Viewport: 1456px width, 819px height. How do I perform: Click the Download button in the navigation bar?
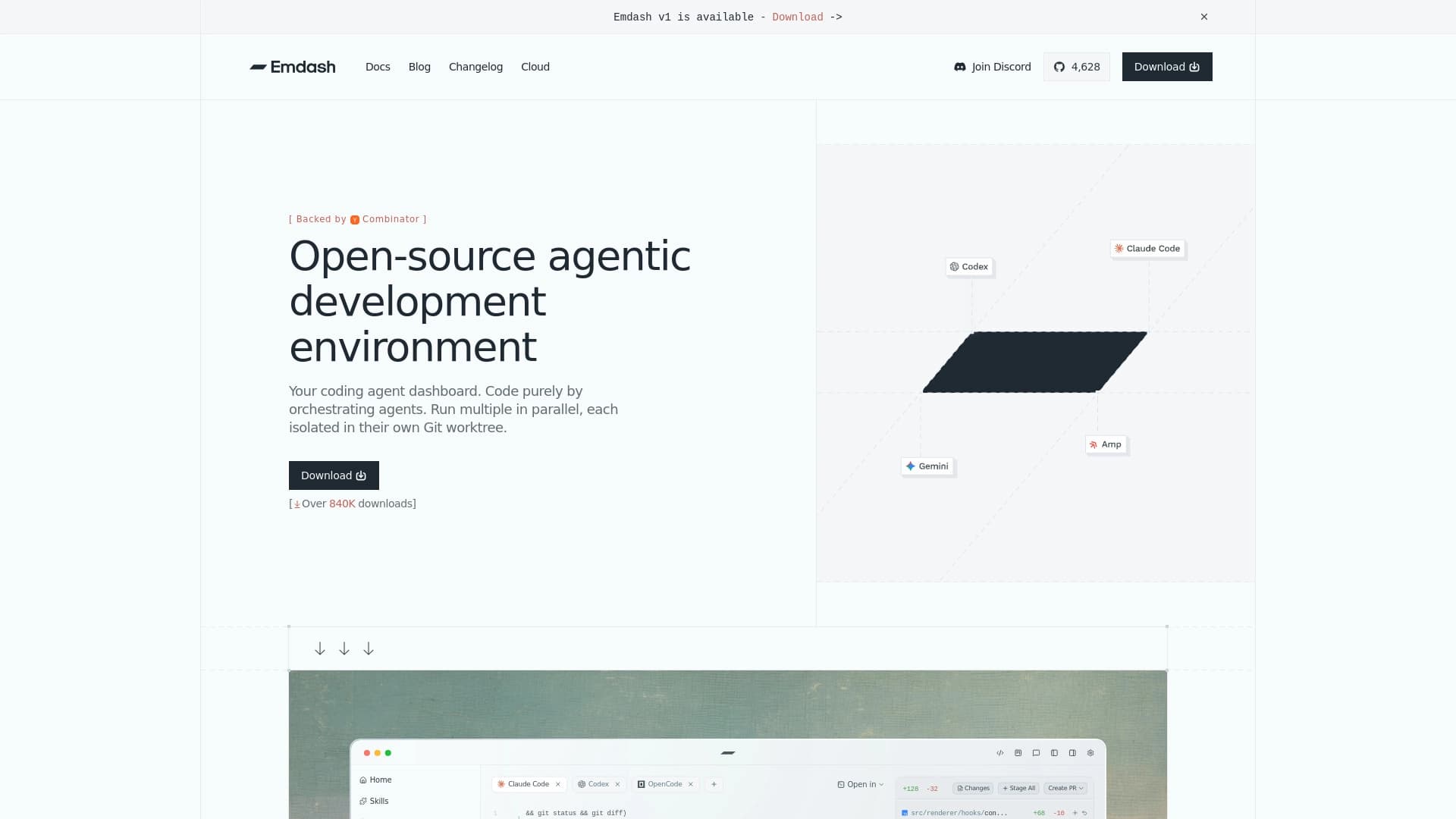(x=1167, y=67)
